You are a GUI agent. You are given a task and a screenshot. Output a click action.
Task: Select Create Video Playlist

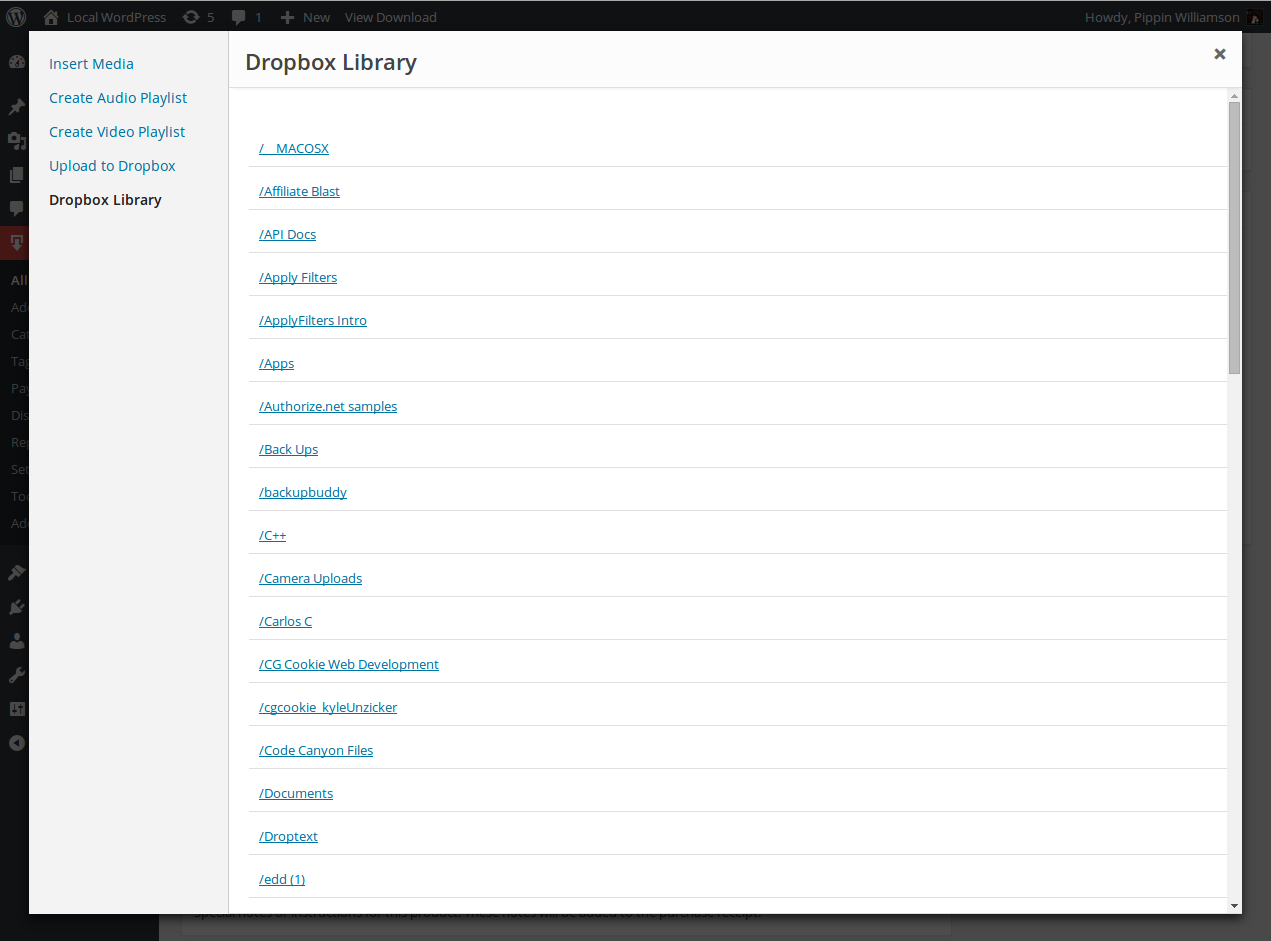coord(117,132)
